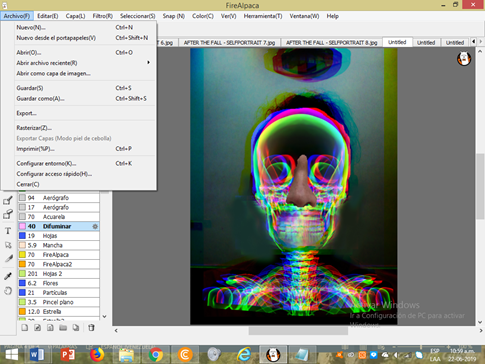Click the Export... menu entry

79,113
